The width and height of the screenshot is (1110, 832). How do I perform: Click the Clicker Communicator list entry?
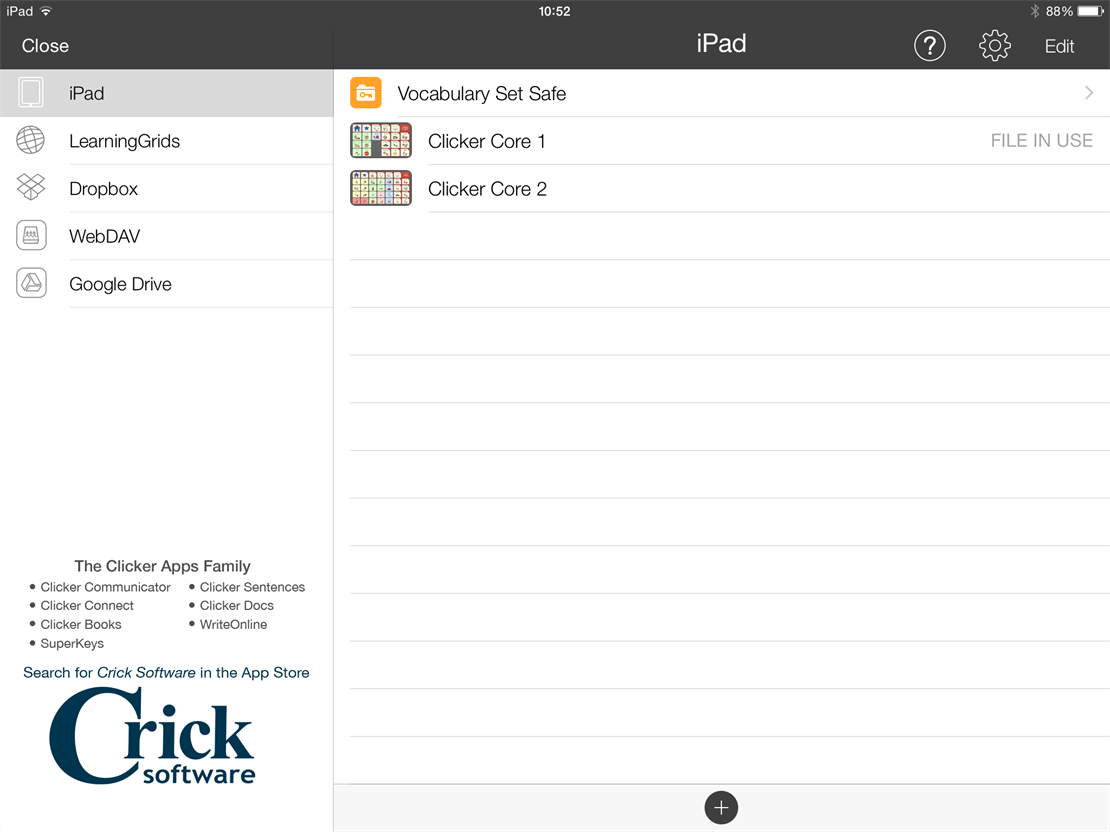click(105, 587)
